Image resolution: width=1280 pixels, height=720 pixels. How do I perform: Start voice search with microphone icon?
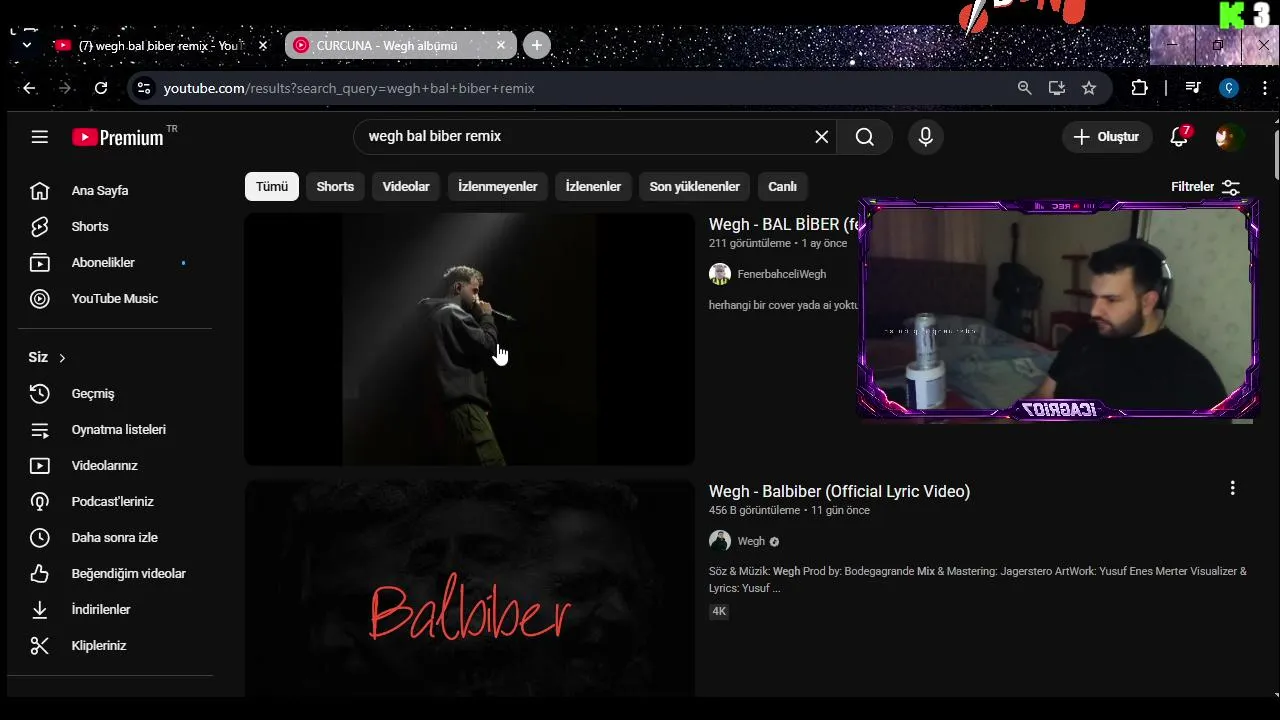pos(926,137)
